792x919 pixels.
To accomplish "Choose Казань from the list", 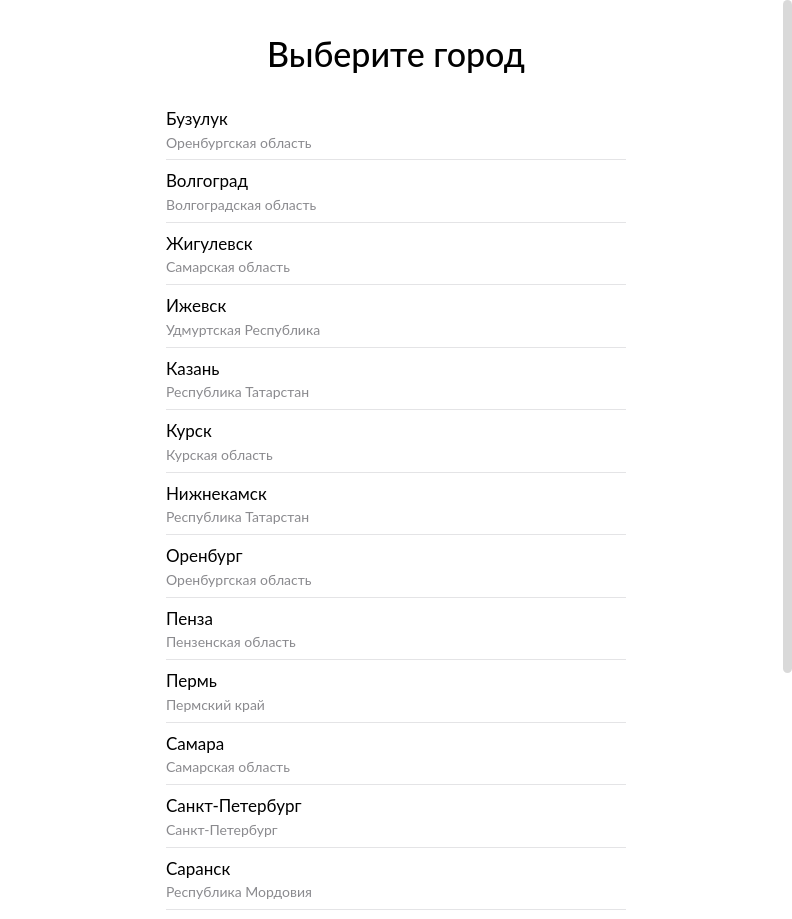I will click(x=193, y=369).
